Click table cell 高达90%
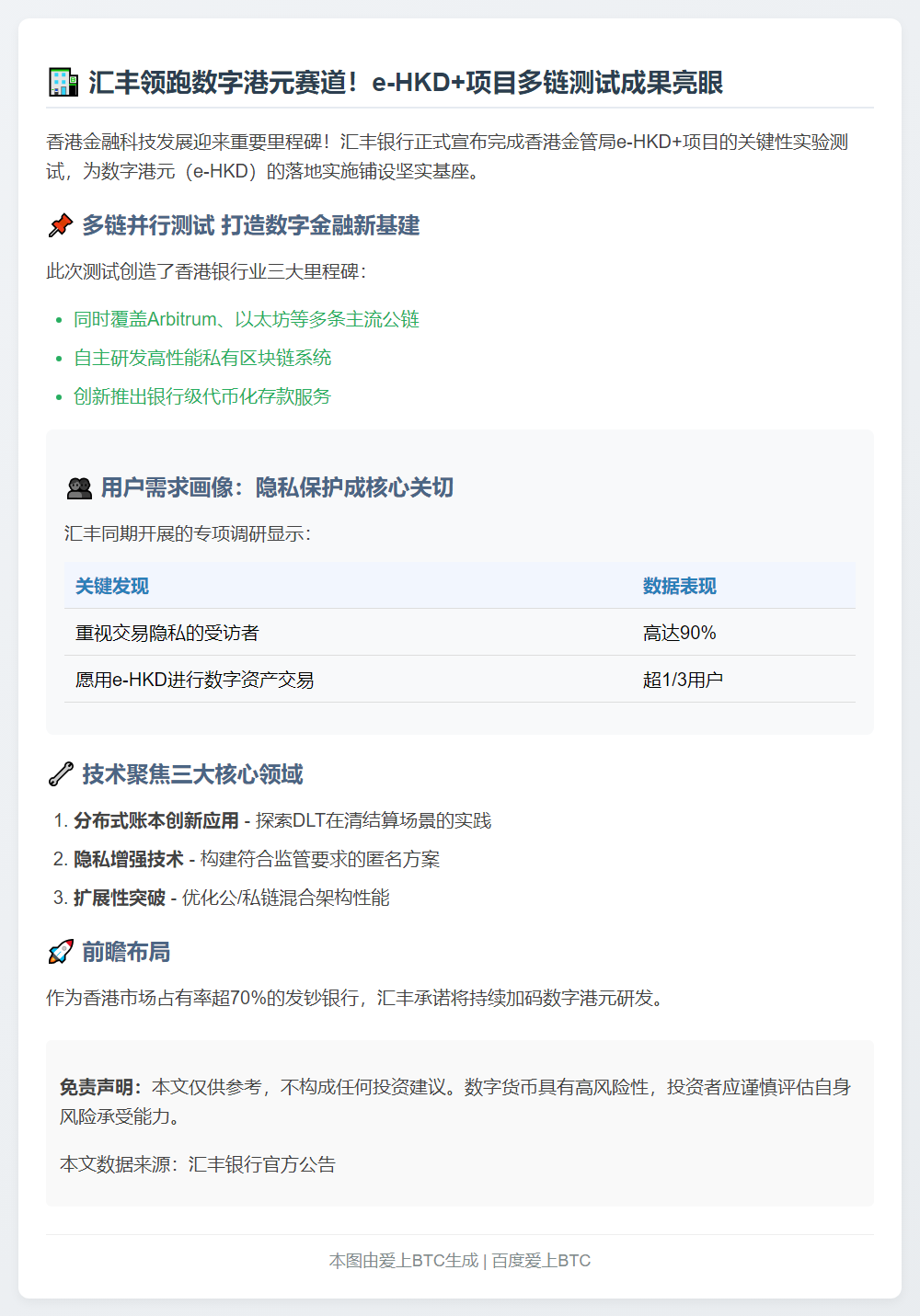Screen dimensions: 920x1316 [x=680, y=633]
